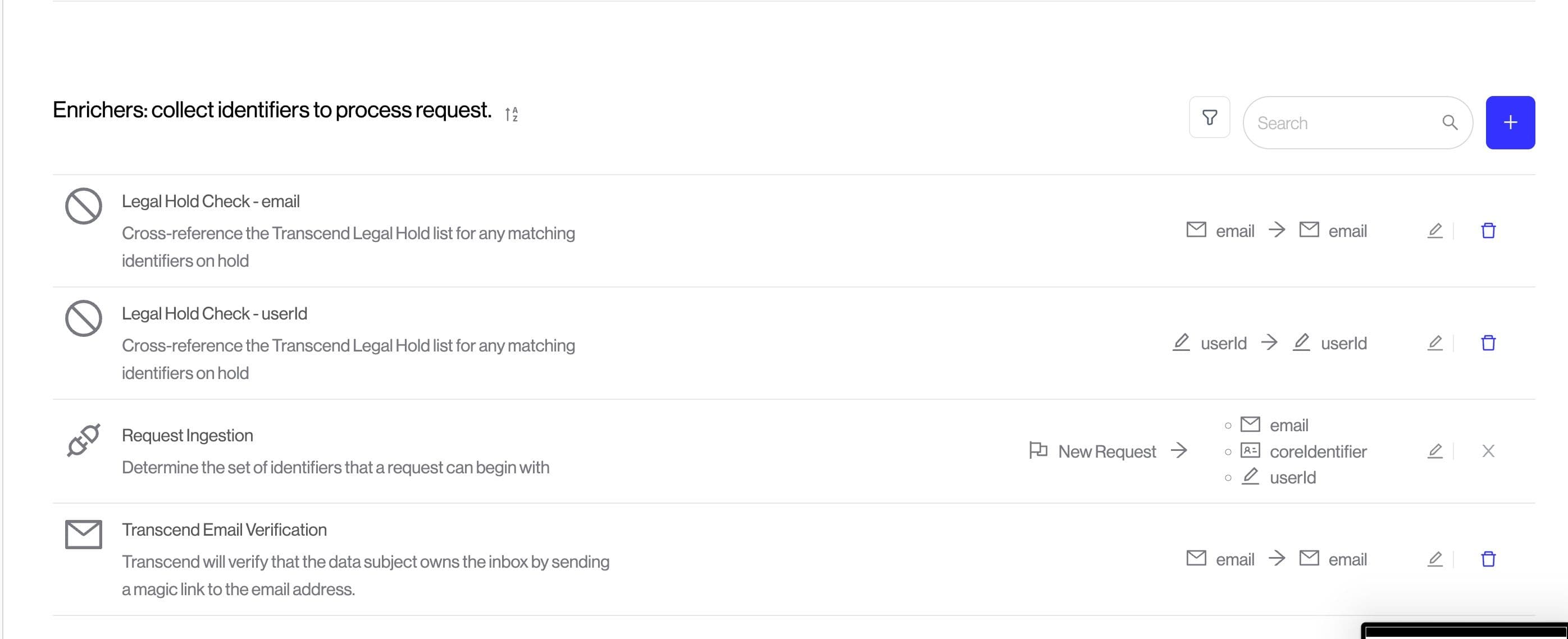Edit the Transcend Email Verification enricher

(x=1435, y=559)
